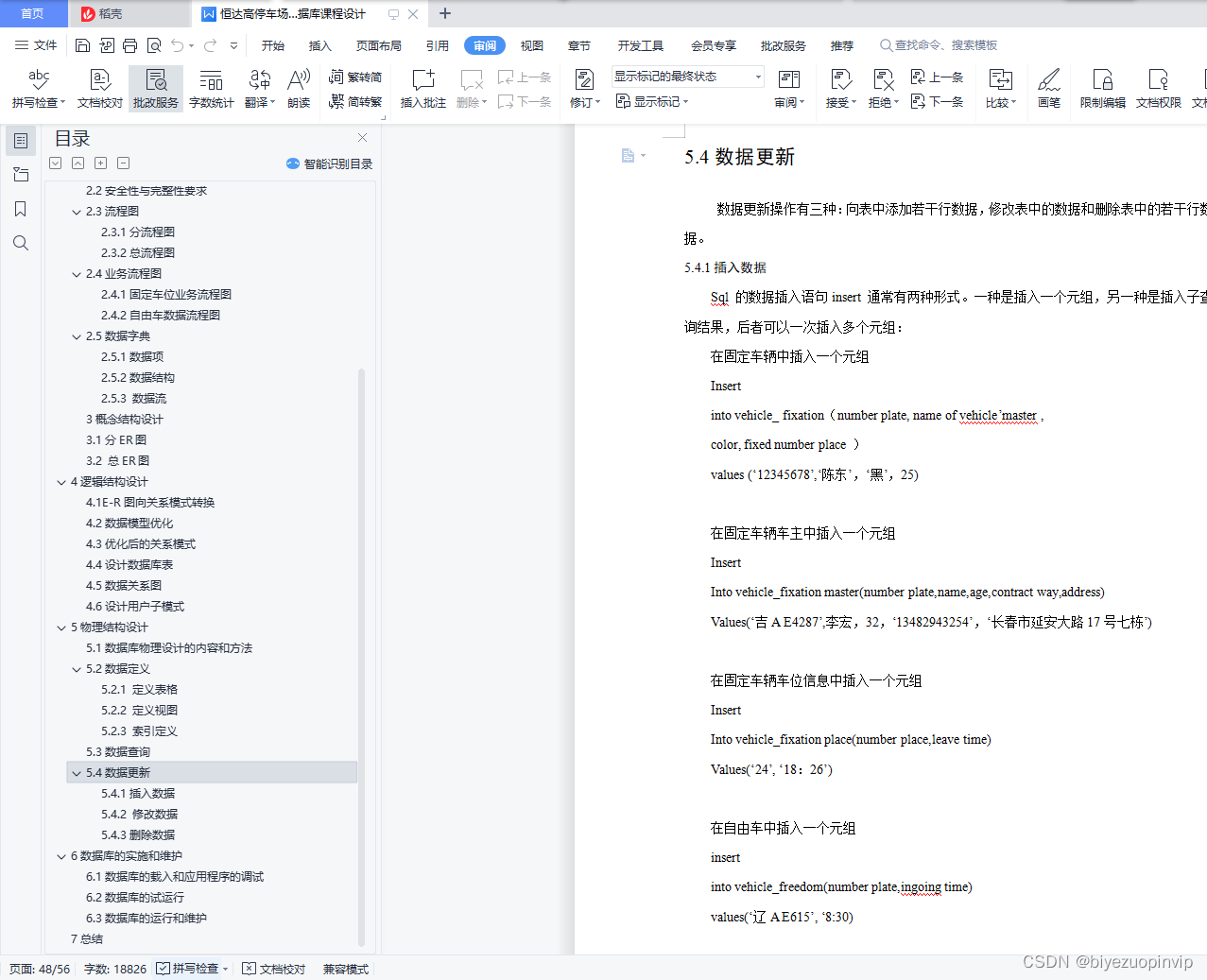Switch to the 视图 ribbon tab

point(531,44)
